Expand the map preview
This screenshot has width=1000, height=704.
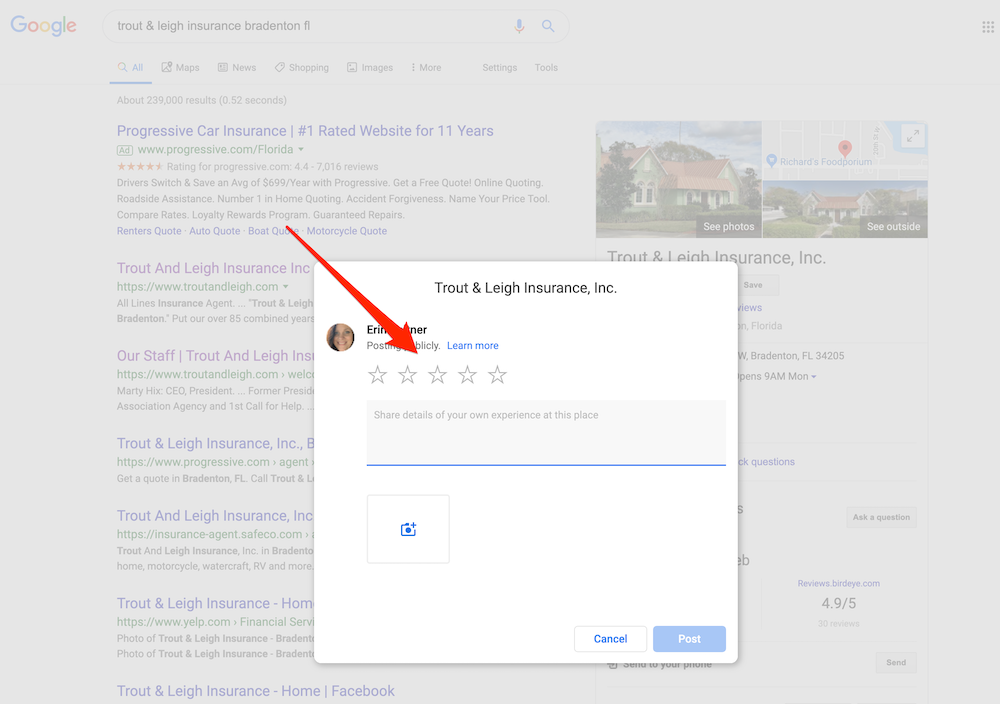(x=913, y=136)
